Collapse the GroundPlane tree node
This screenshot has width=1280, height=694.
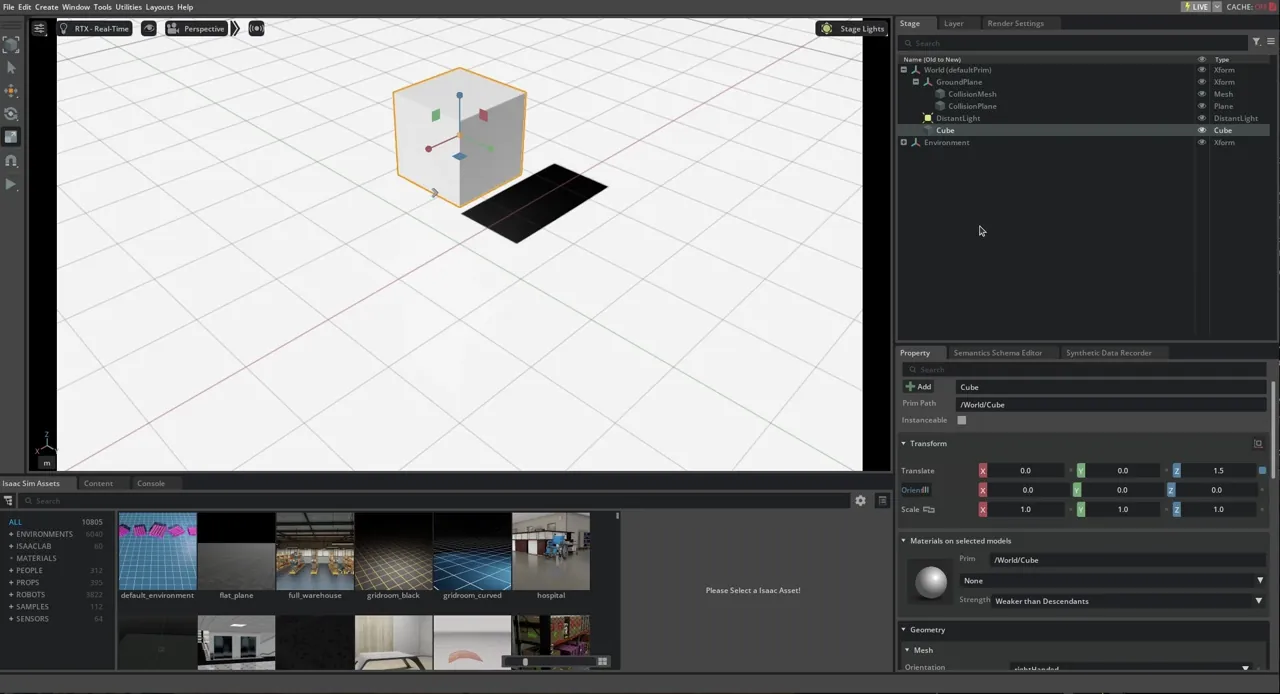coord(916,82)
